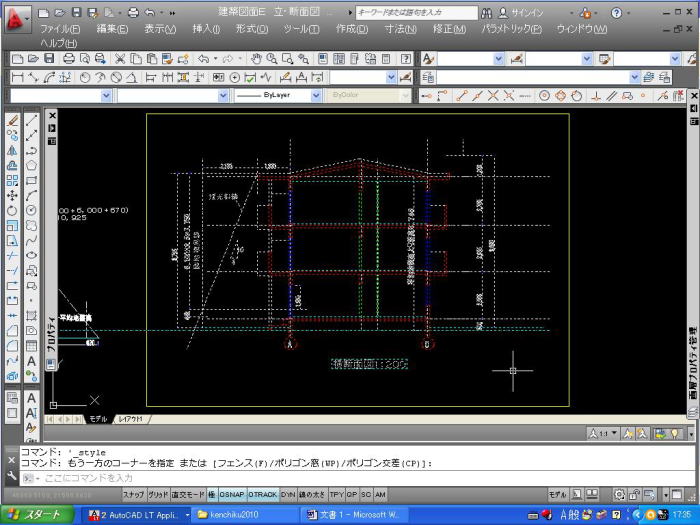Toggle 極 (Polar) tracking in status bar
The image size is (700, 525).
(212, 495)
